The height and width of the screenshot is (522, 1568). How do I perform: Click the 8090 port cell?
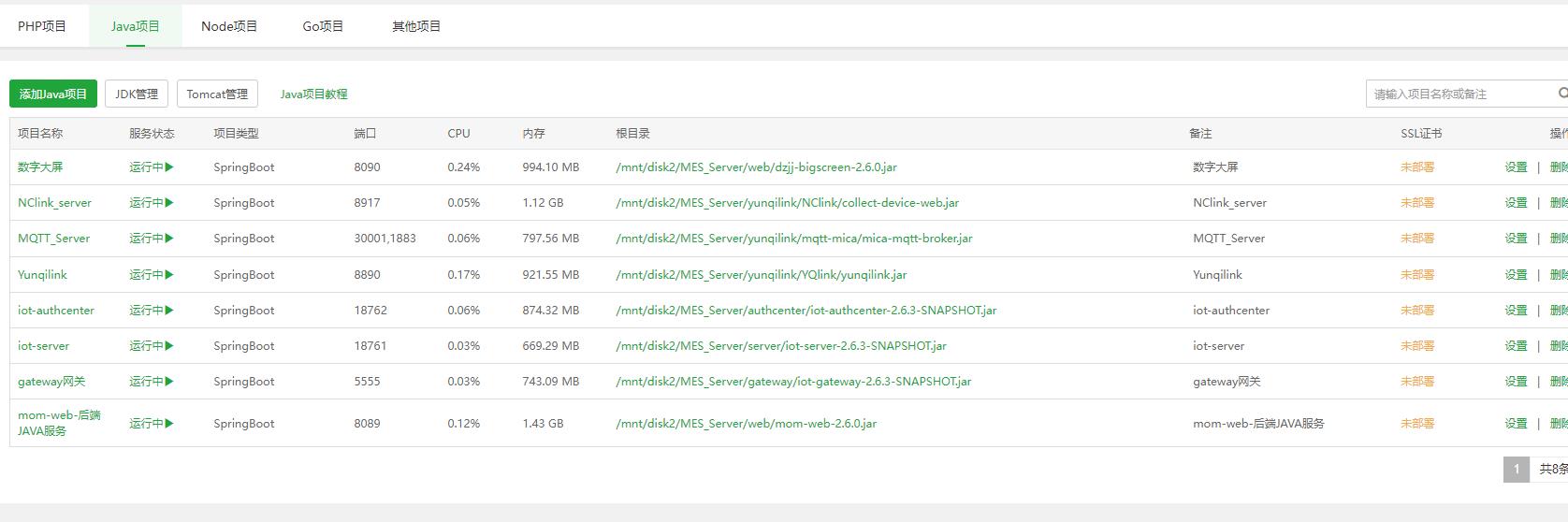tap(367, 167)
